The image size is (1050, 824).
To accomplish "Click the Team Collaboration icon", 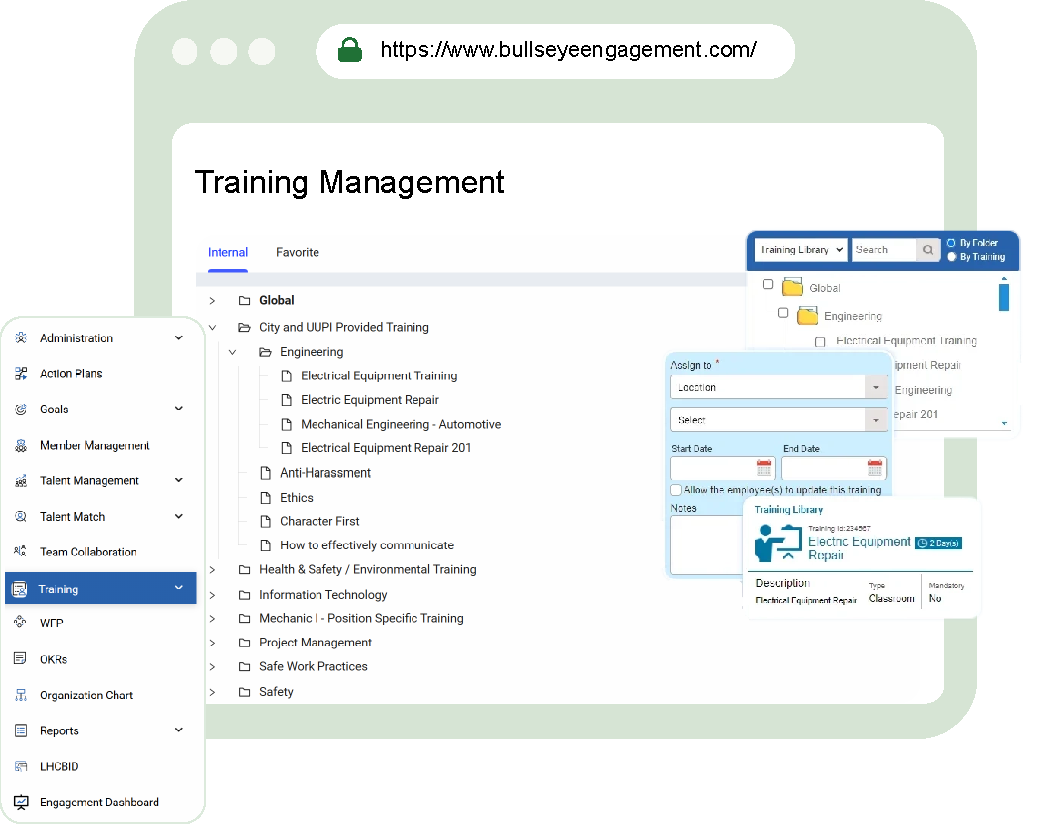I will pyautogui.click(x=21, y=552).
